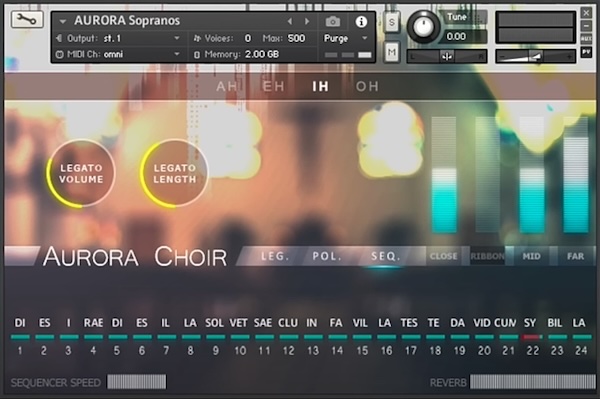Switch to the SEQ. mode tab
This screenshot has width=600, height=399.
point(386,256)
